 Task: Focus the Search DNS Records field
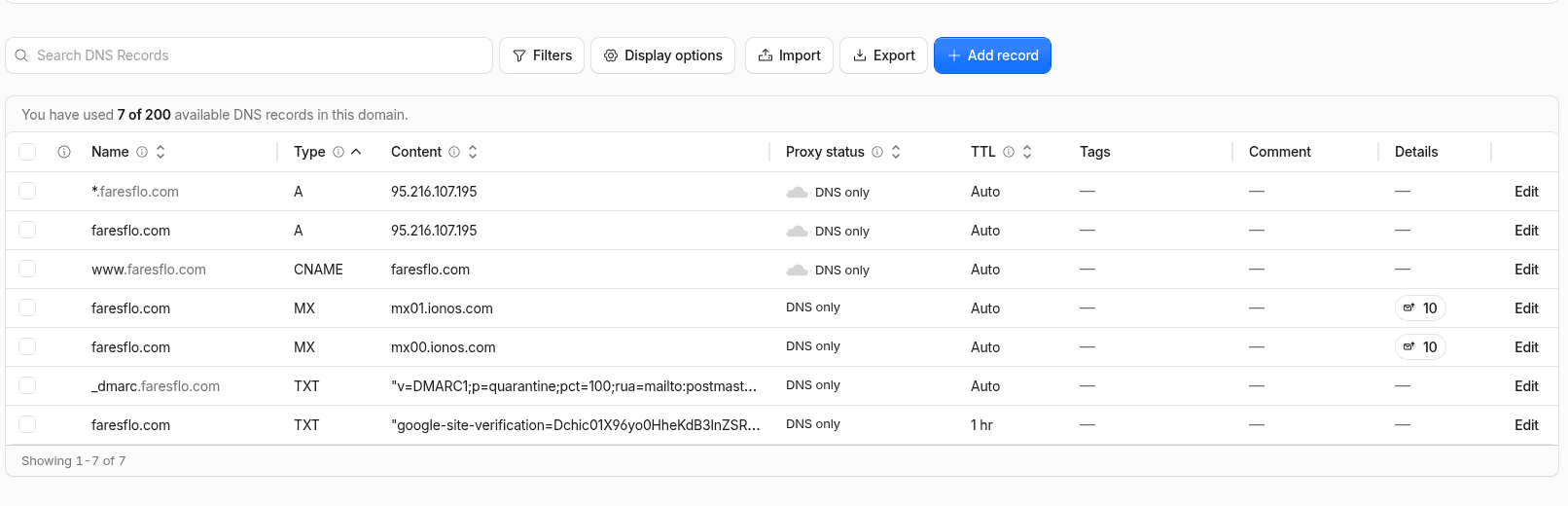pyautogui.click(x=249, y=55)
